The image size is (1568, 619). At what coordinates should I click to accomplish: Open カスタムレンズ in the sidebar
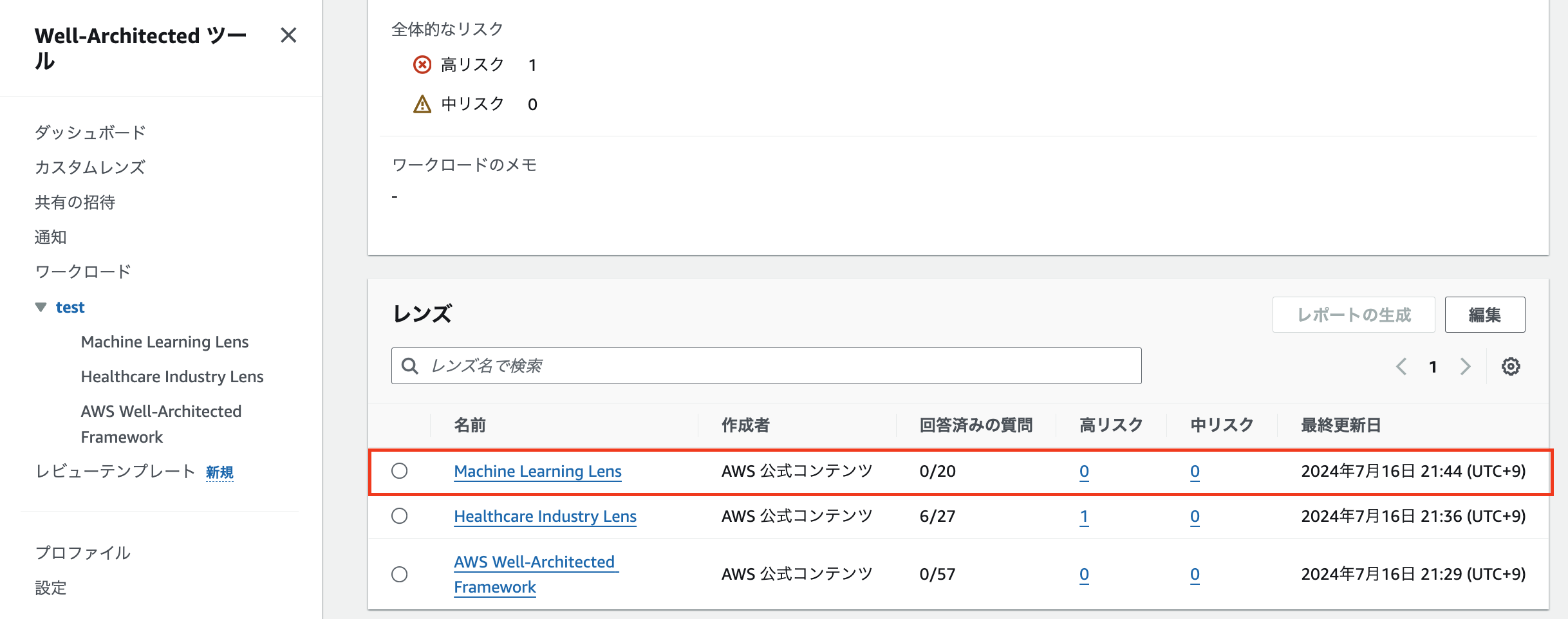tap(90, 167)
